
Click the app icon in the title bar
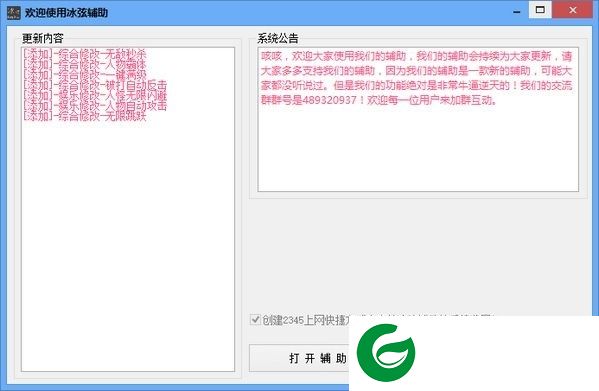coord(14,12)
